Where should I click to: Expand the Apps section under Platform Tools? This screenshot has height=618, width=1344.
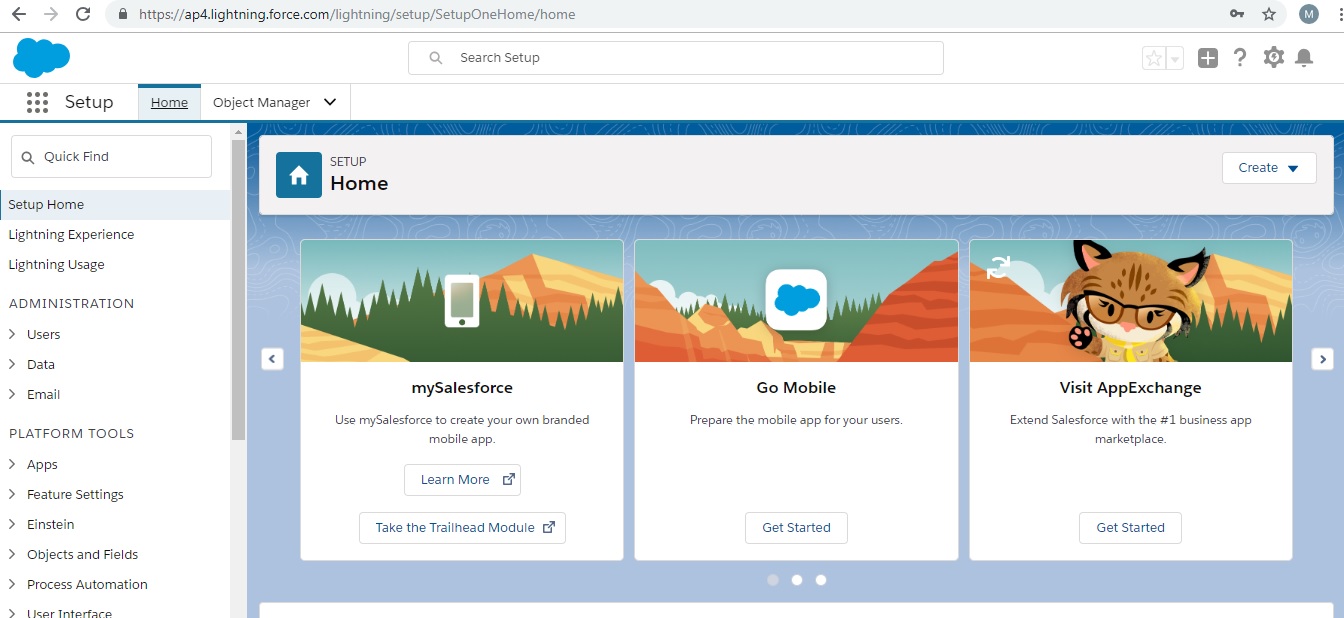tap(43, 464)
